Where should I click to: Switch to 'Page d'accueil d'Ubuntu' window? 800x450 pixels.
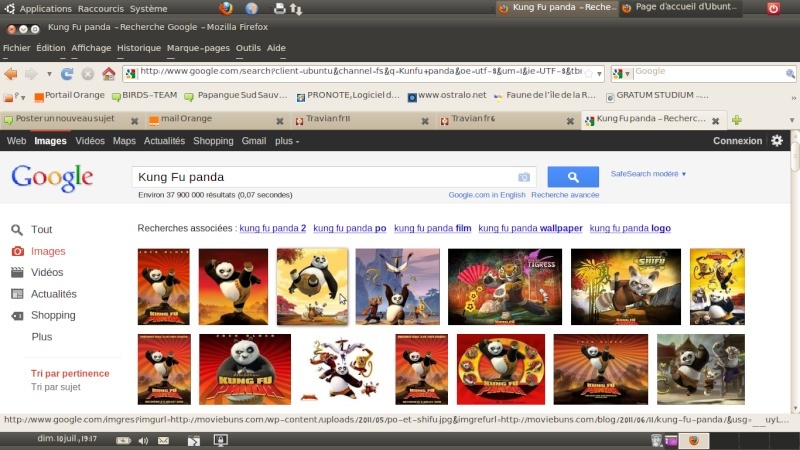tap(681, 7)
